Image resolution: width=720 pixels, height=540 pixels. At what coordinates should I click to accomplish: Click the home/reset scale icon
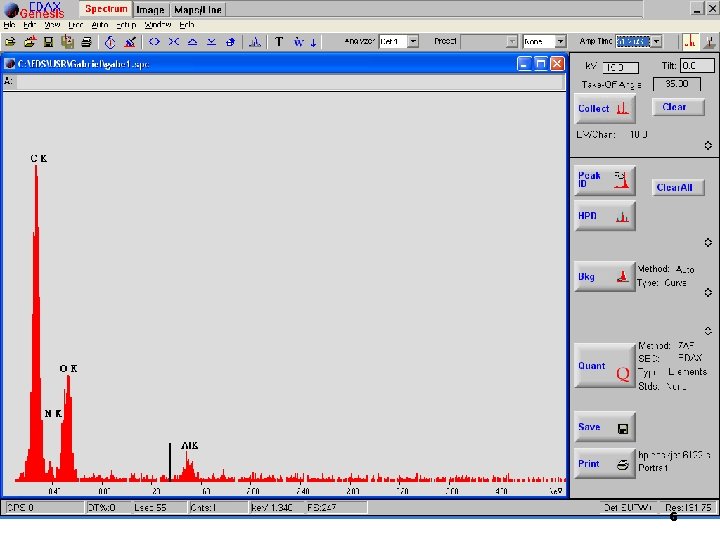pyautogui.click(x=231, y=42)
